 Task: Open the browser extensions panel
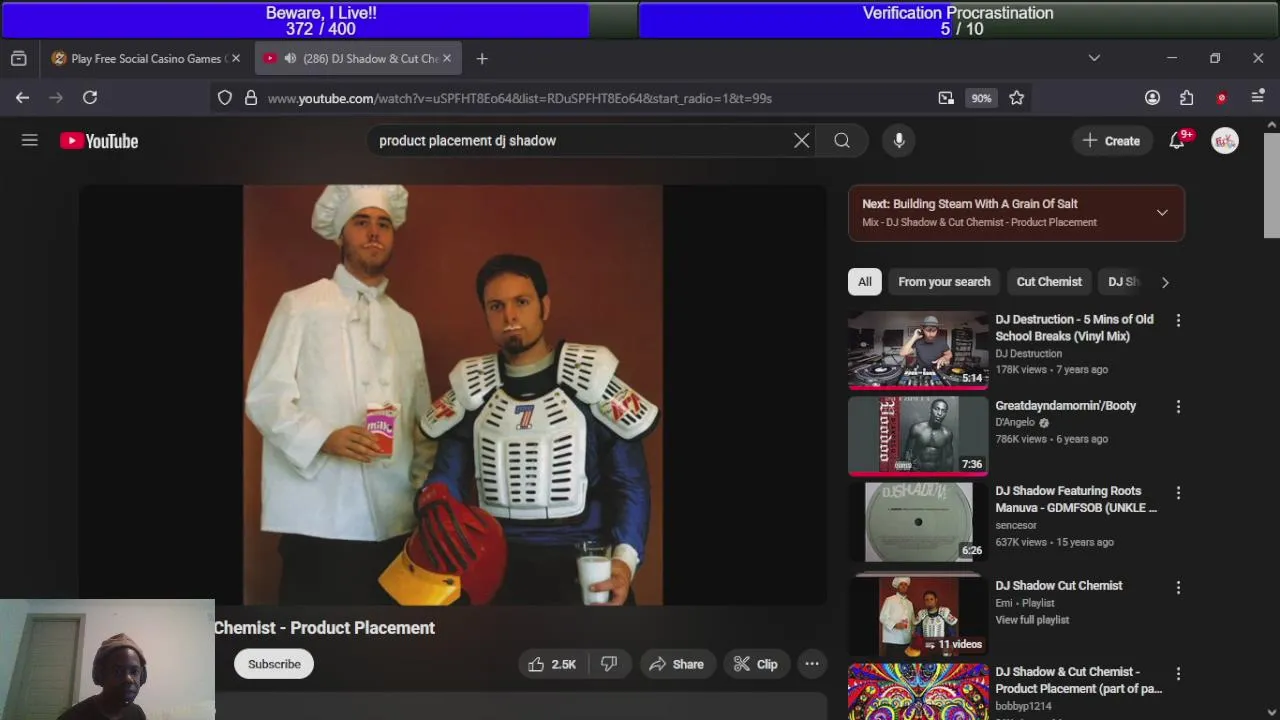tap(1186, 98)
